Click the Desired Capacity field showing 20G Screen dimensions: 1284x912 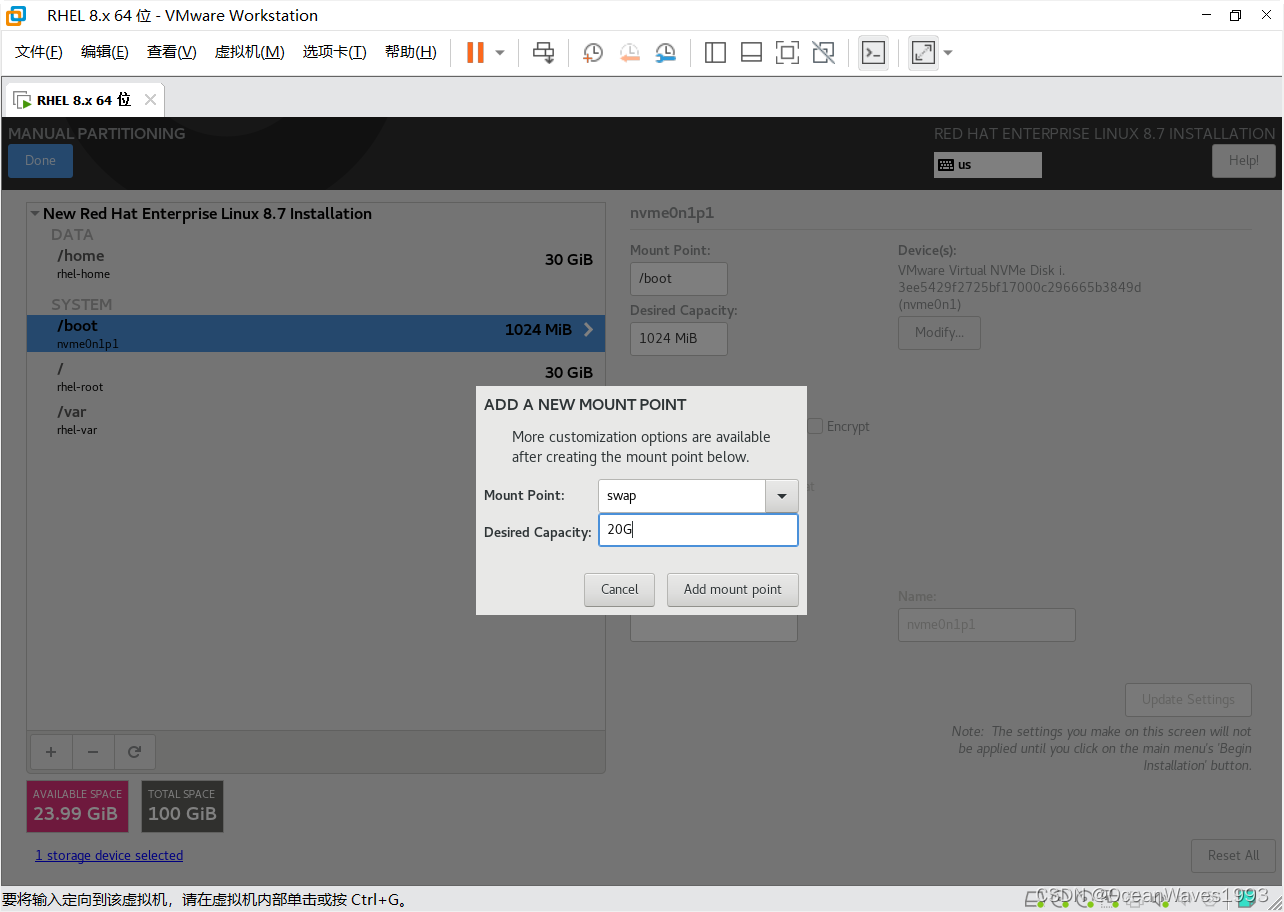pyautogui.click(x=698, y=530)
